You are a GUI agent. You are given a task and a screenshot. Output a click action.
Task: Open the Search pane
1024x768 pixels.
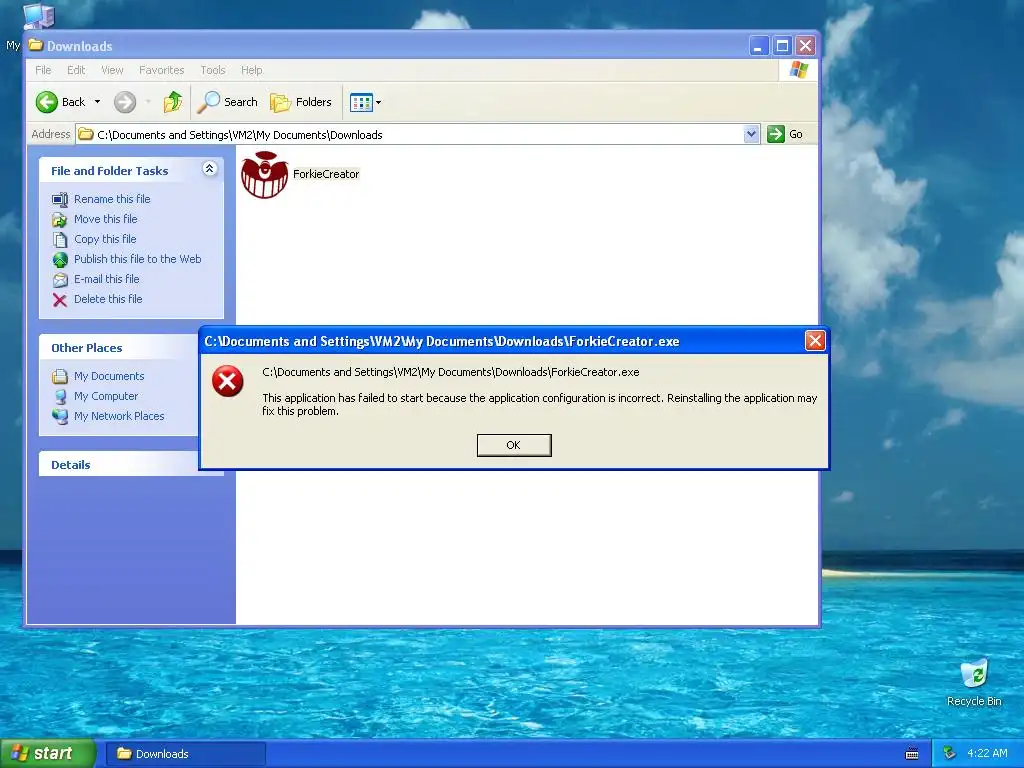227,102
